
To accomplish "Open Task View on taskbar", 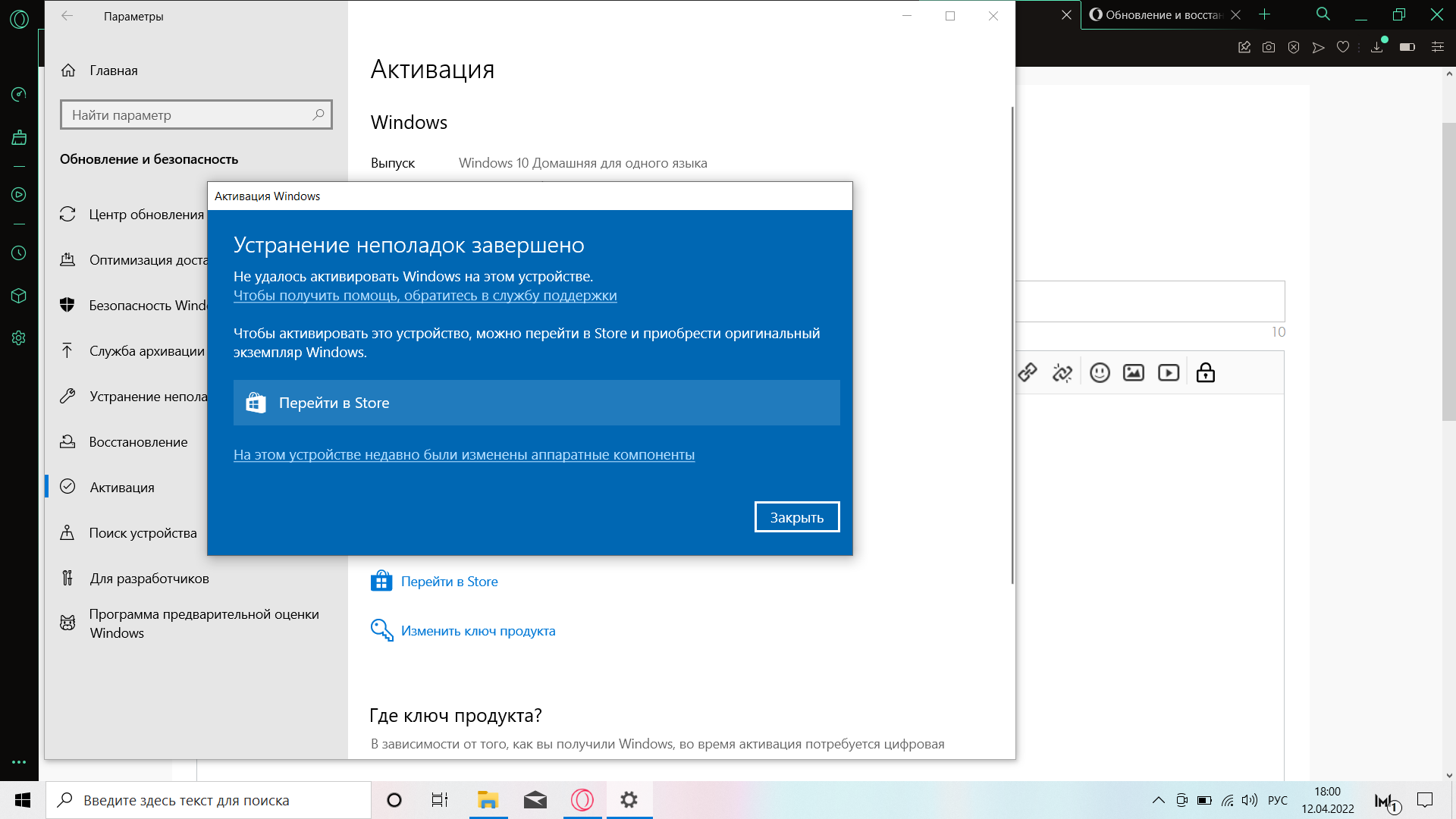I will pyautogui.click(x=440, y=800).
